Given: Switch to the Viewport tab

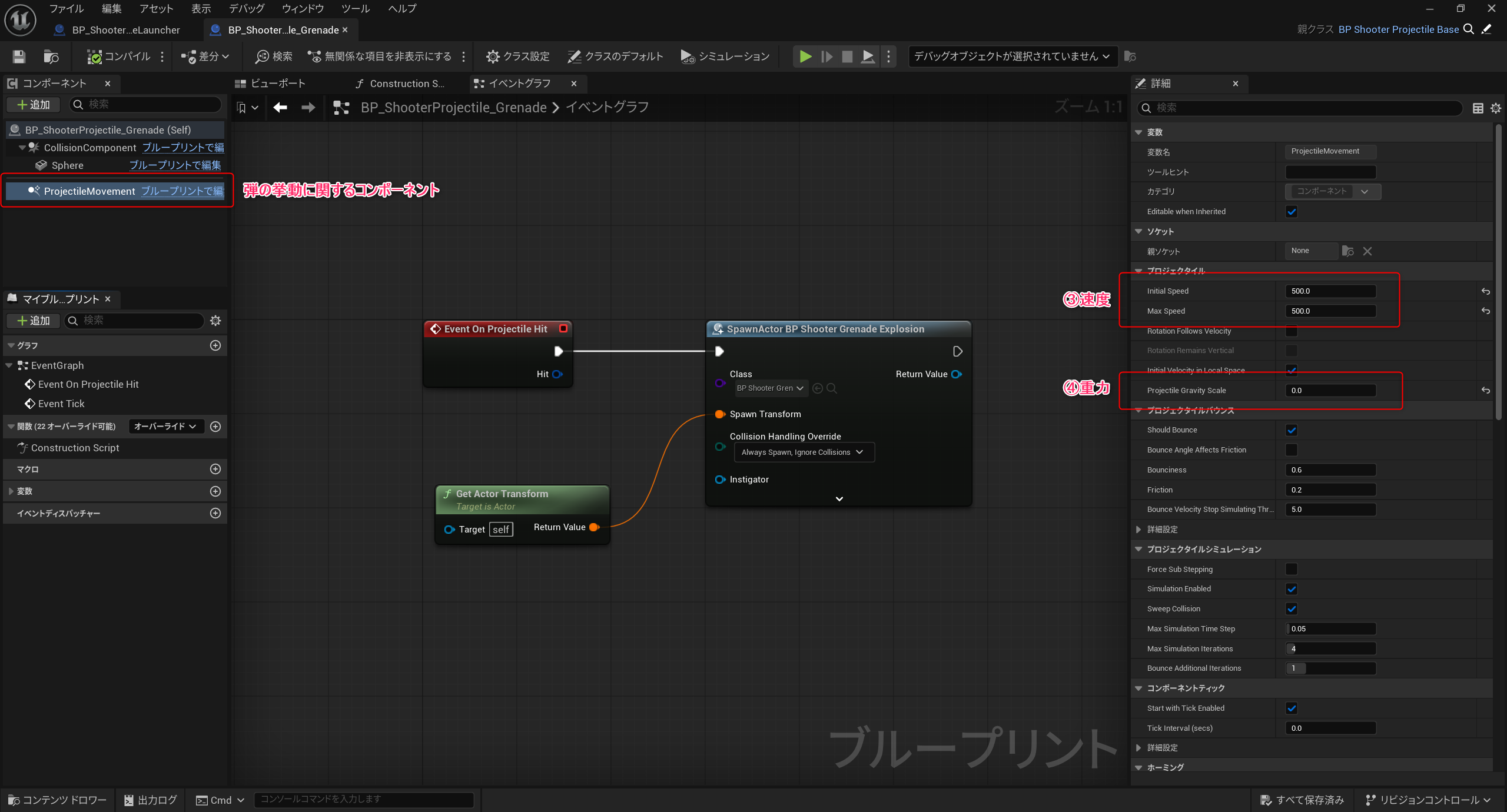Looking at the screenshot, I should (271, 84).
